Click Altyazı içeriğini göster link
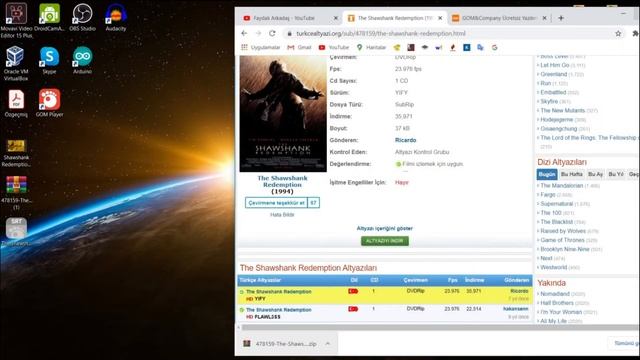The height and width of the screenshot is (360, 640). (x=384, y=228)
